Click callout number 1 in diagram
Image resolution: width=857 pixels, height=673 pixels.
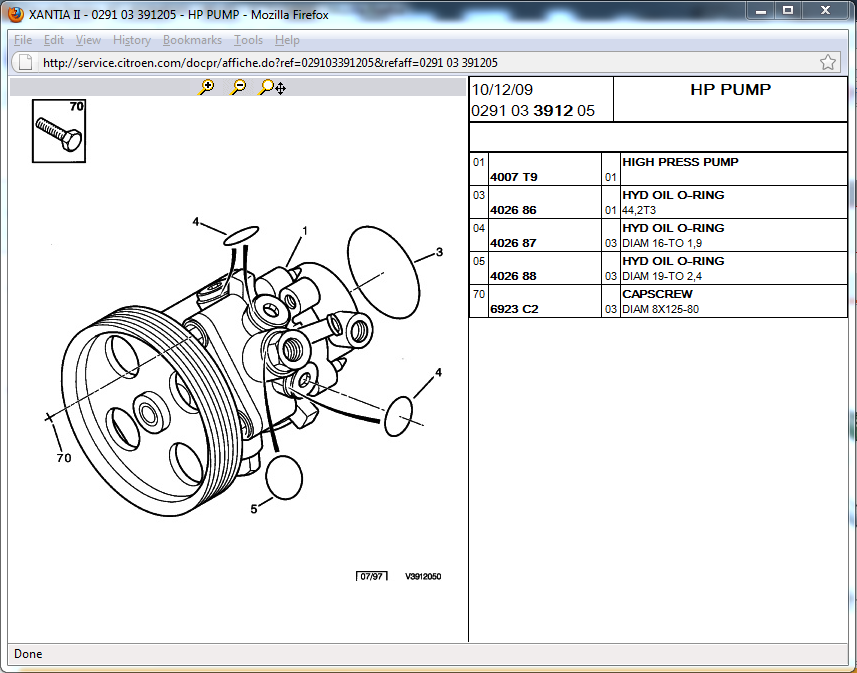(305, 231)
